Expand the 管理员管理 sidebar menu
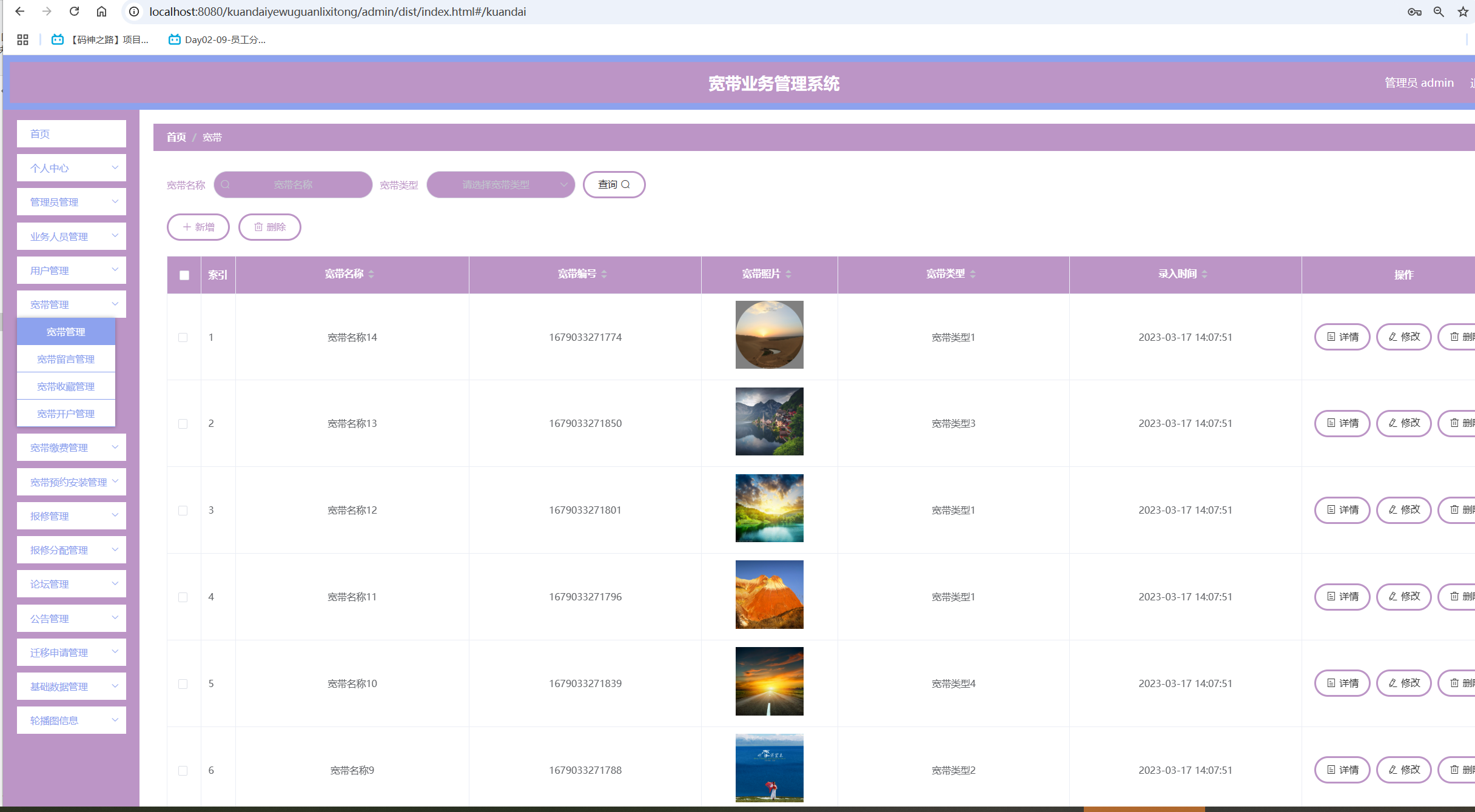The width and height of the screenshot is (1475, 812). pos(72,202)
